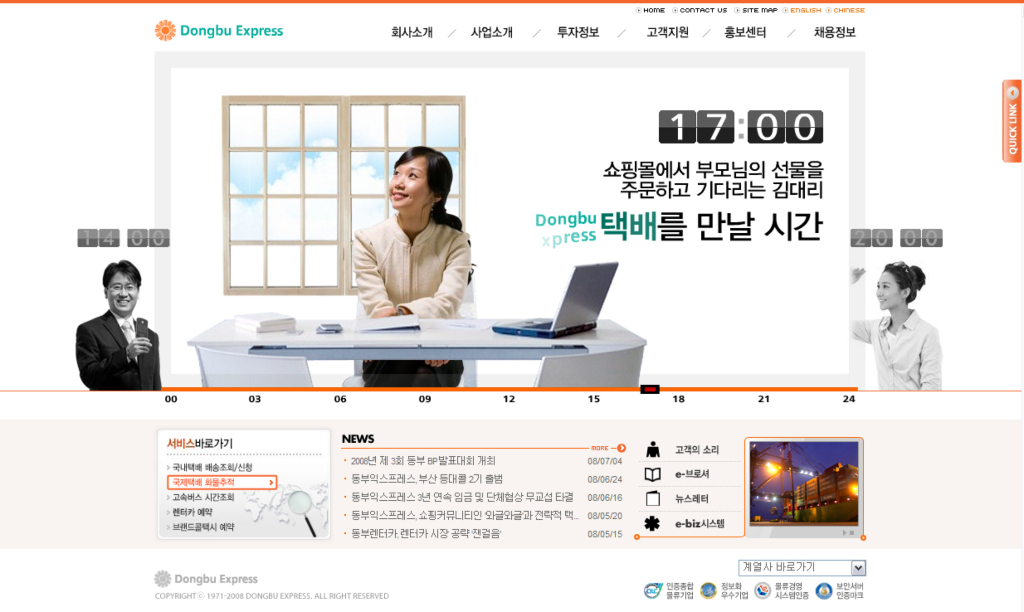The height and width of the screenshot is (612, 1024).
Task: Jump to 12 on the timeline
Action: [x=509, y=399]
